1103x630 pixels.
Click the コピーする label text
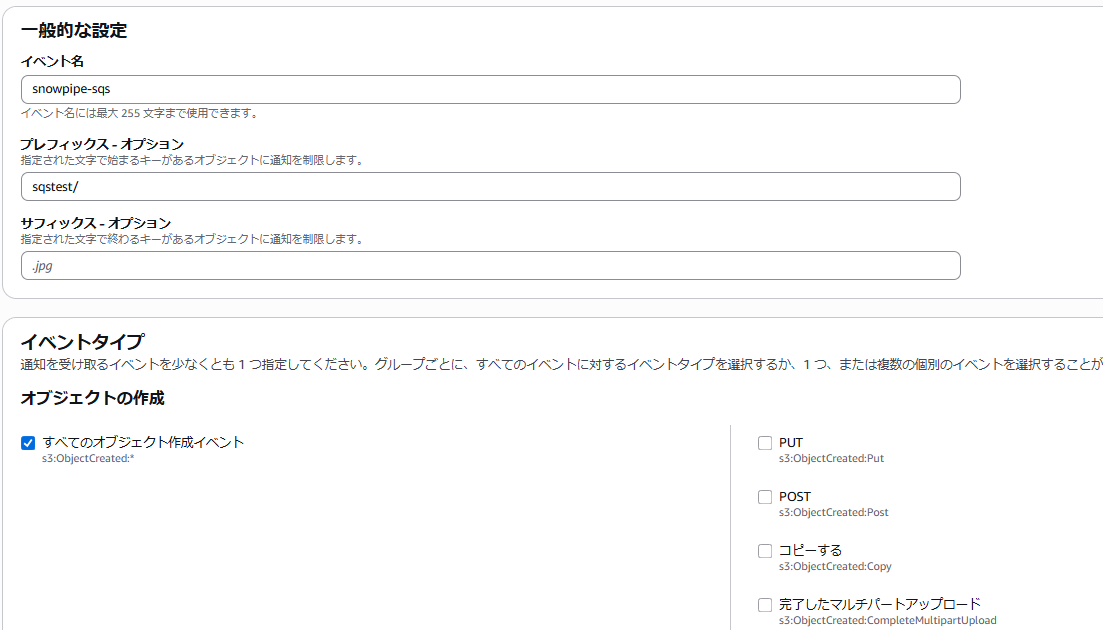click(810, 551)
